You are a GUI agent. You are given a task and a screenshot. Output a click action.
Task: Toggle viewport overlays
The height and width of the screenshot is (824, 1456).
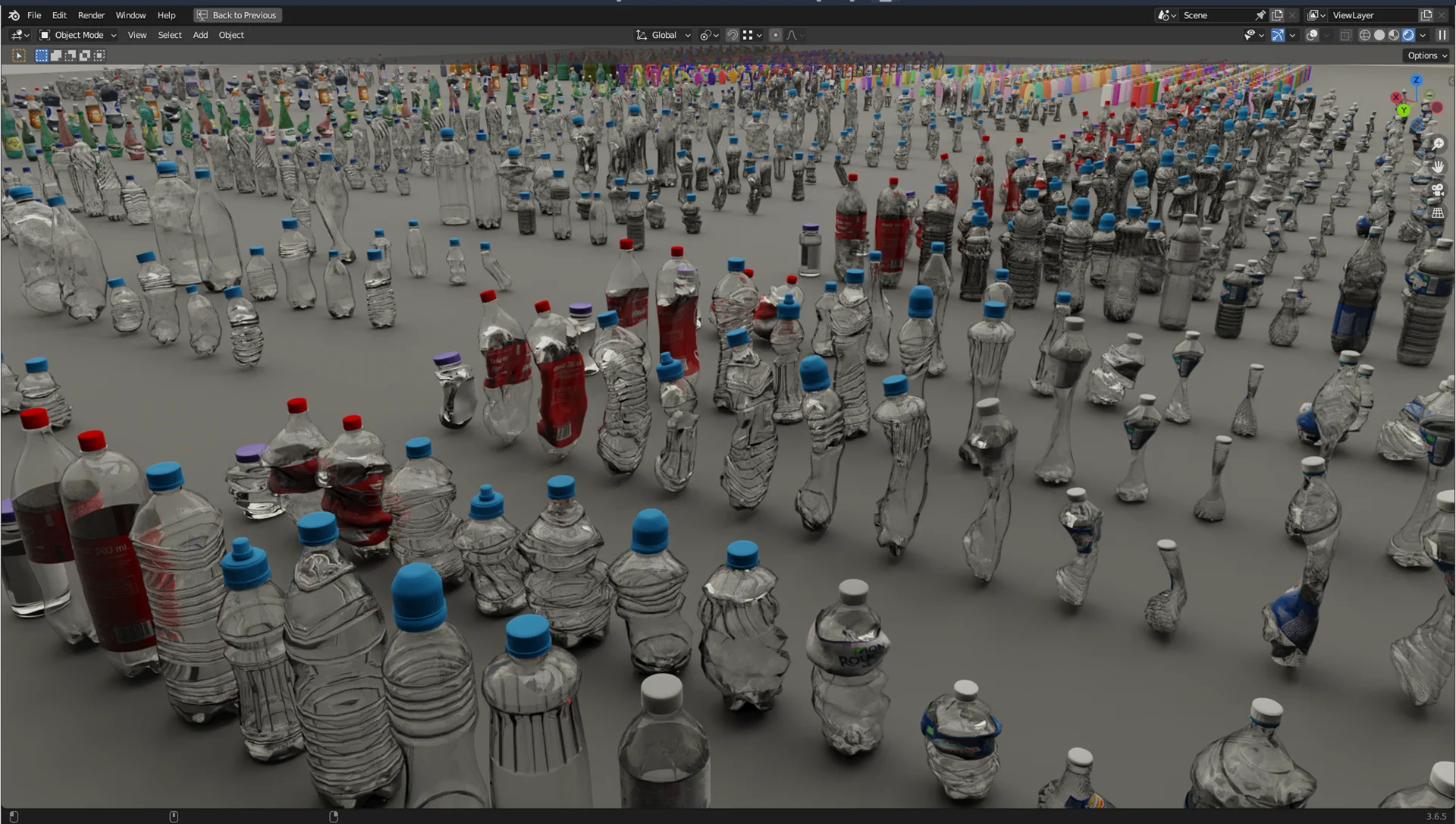[1313, 35]
